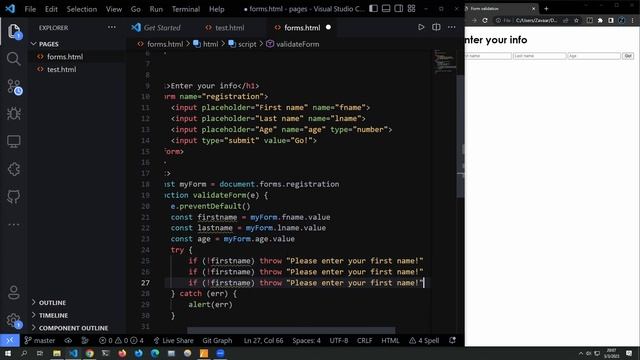Viewport: 640px width, 360px height.
Task: Expand the COMPONENT OUTLINE section
Action: point(73,328)
